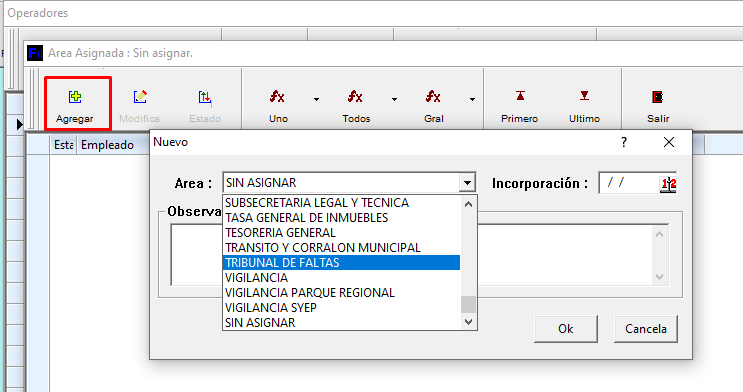Choose VIGILANCIA PARQUE REGIONAL option
Viewport: 743px width, 392px height.
[341, 292]
